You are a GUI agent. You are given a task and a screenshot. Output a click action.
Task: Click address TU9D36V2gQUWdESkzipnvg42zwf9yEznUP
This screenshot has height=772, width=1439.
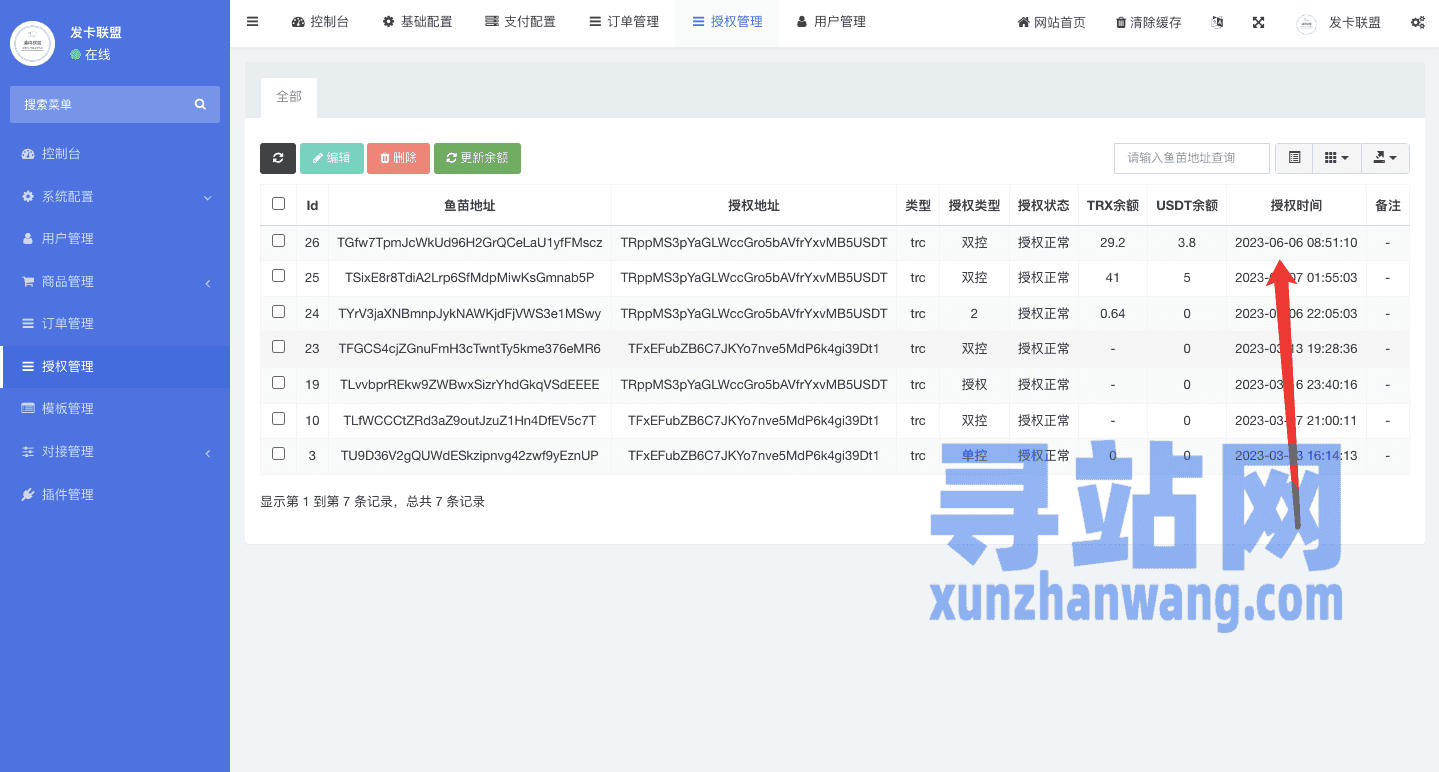pos(470,455)
